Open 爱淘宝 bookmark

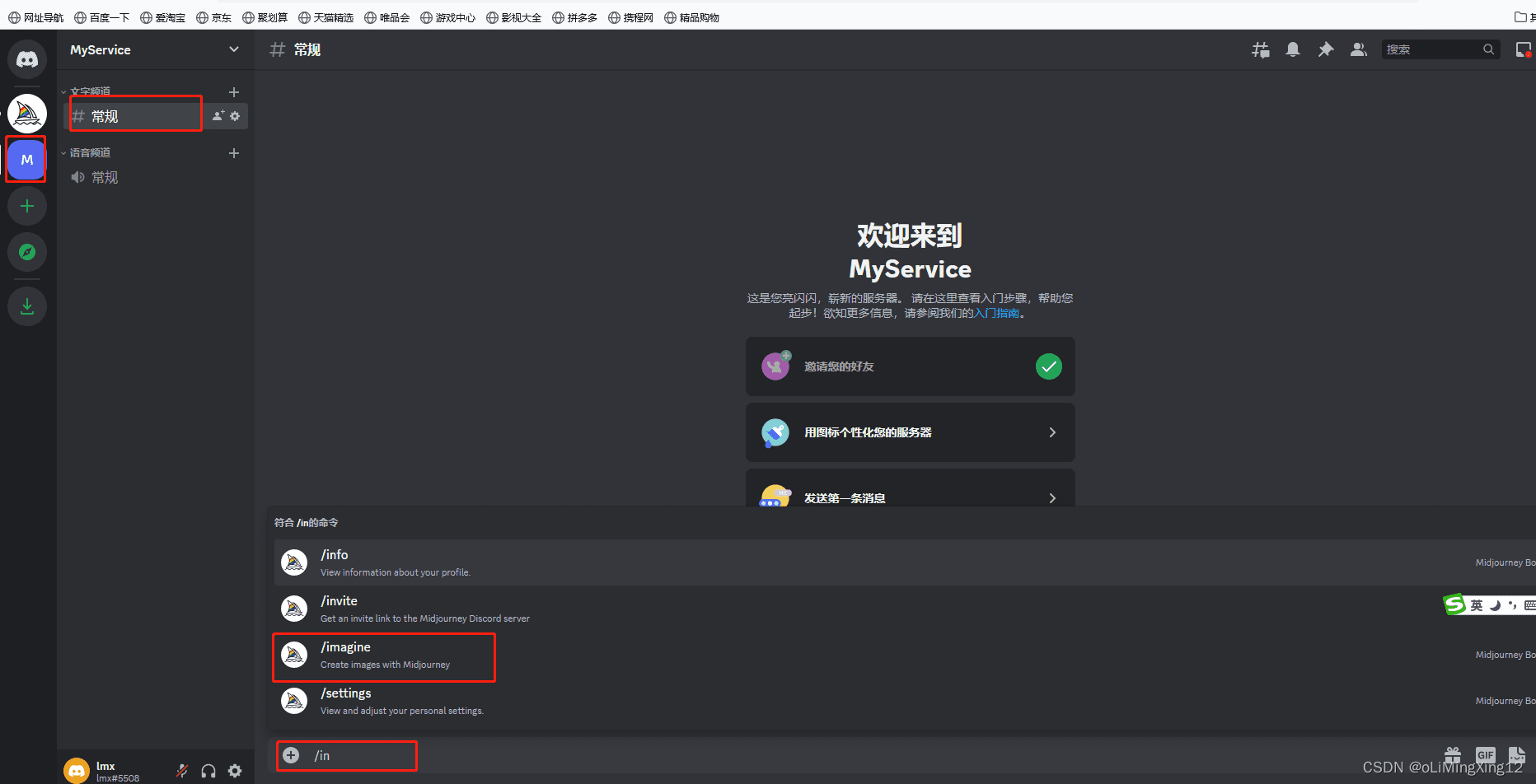pyautogui.click(x=163, y=17)
